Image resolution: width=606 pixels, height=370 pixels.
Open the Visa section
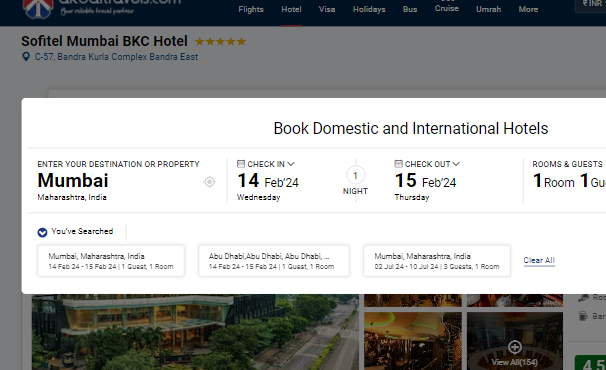pyautogui.click(x=327, y=9)
